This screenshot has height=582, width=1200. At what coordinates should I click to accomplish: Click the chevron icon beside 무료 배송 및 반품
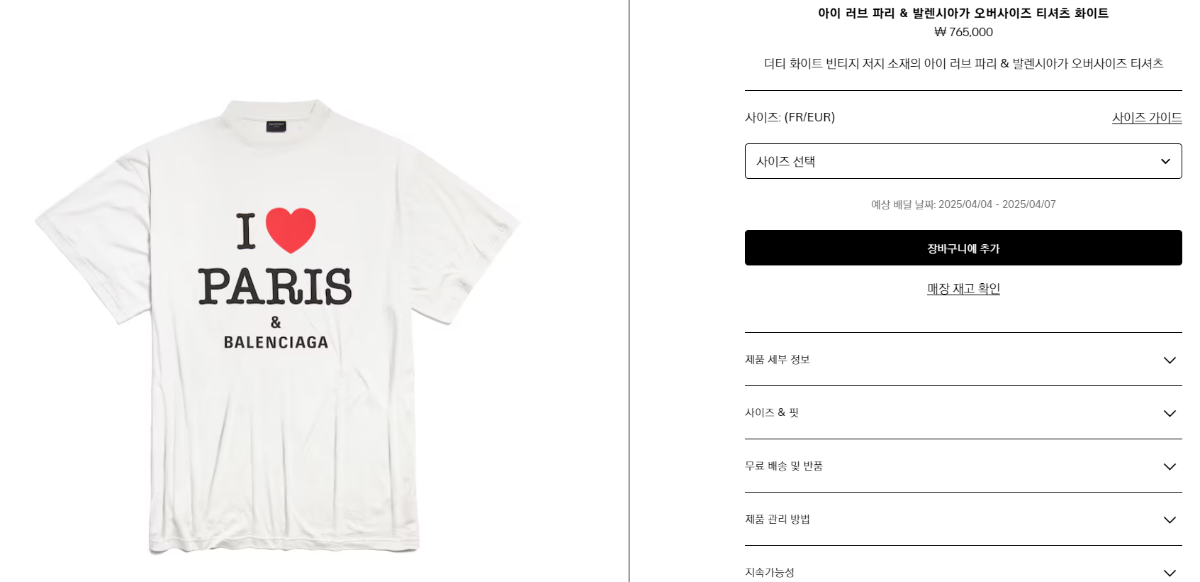click(x=1169, y=466)
